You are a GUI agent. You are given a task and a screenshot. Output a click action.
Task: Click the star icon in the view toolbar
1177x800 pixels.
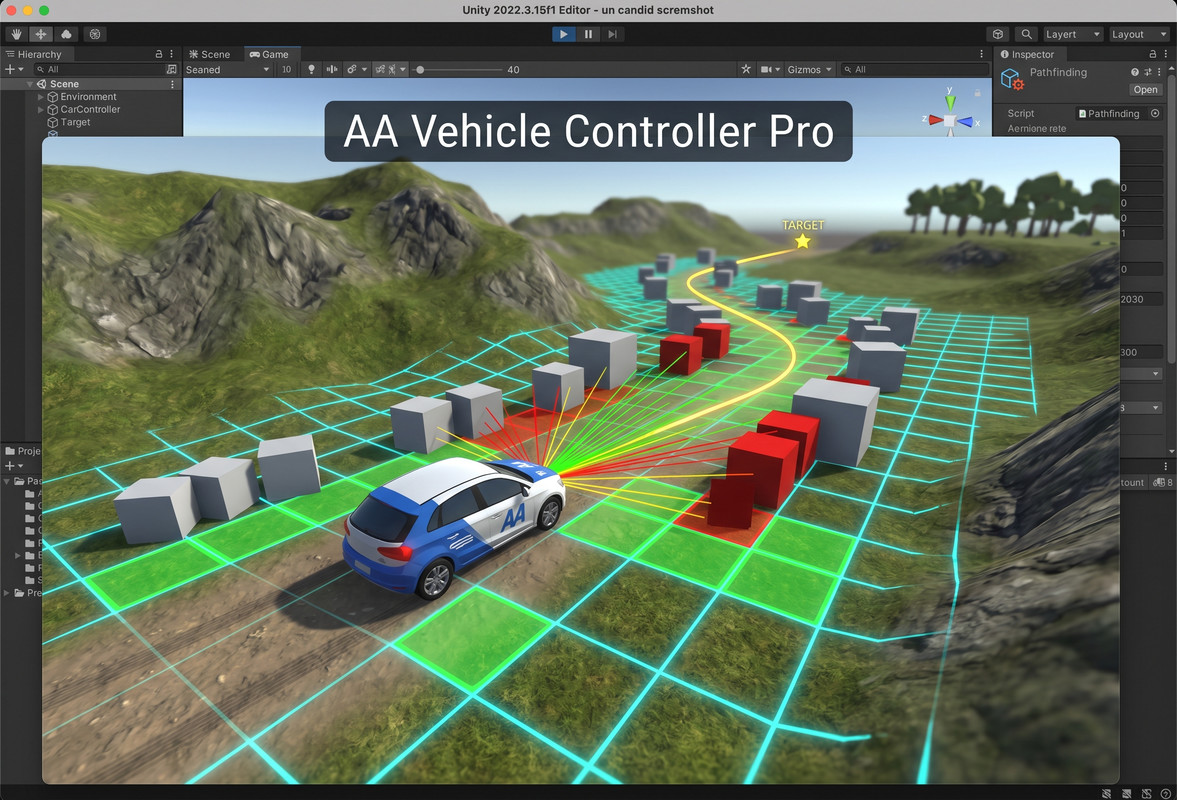[745, 69]
